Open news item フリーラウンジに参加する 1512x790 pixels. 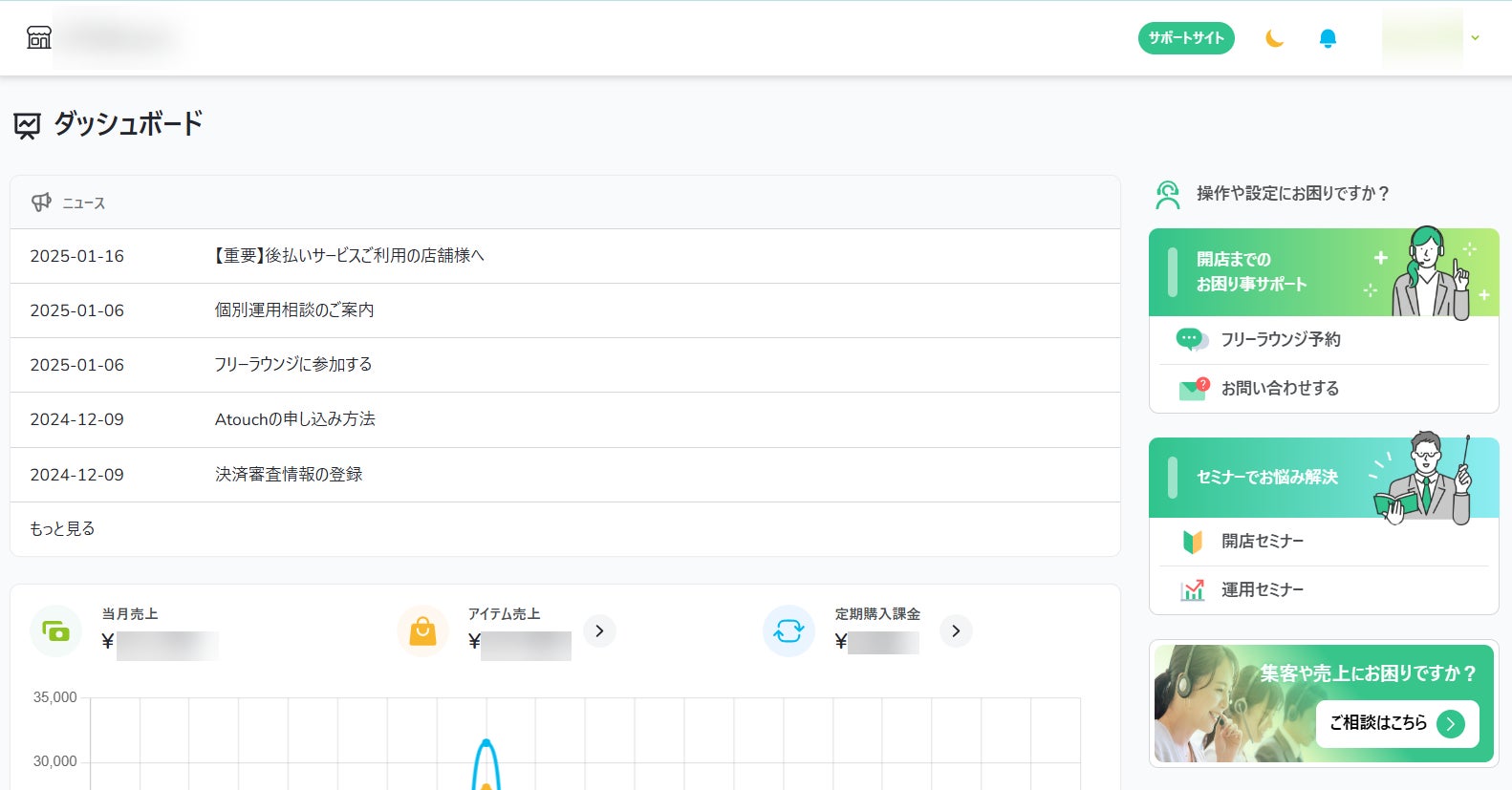tap(293, 365)
